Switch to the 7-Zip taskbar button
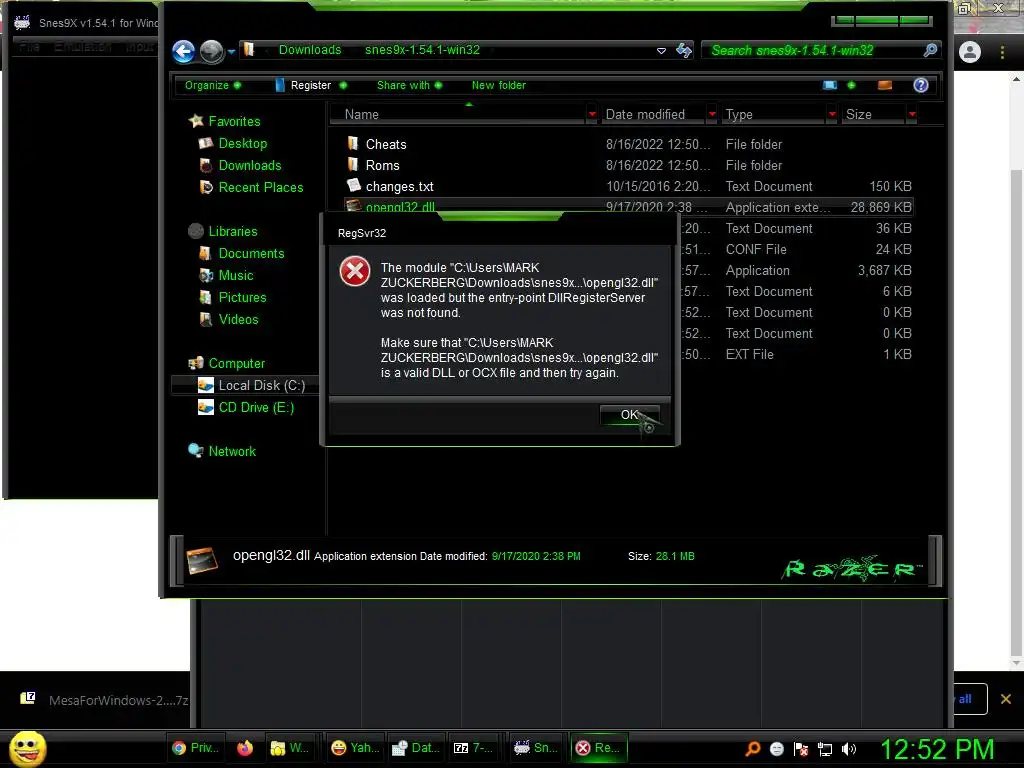 (x=473, y=748)
